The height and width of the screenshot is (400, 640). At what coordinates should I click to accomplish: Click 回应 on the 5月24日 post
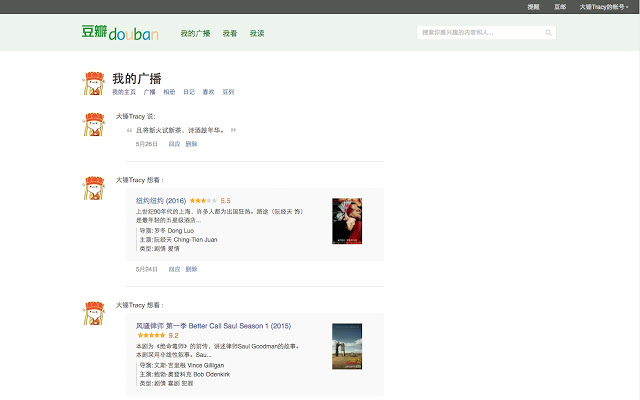tap(174, 269)
